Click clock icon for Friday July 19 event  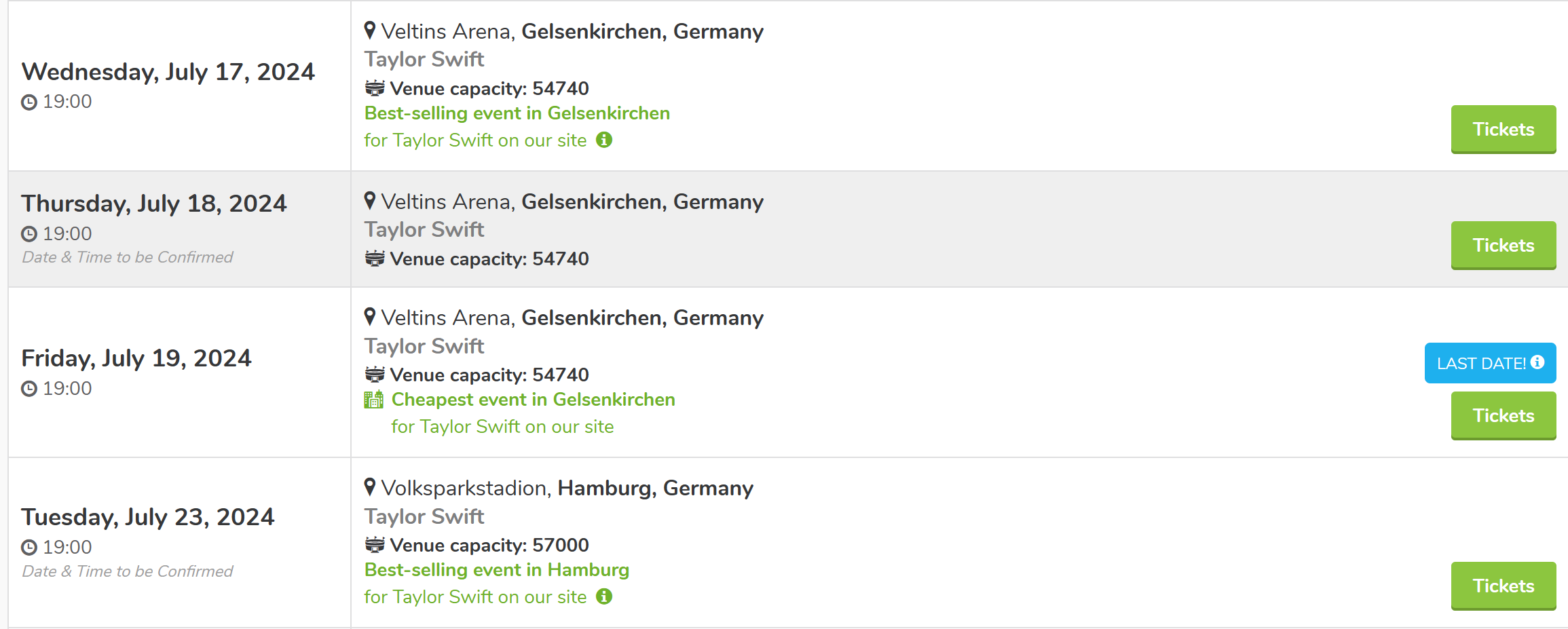point(29,389)
